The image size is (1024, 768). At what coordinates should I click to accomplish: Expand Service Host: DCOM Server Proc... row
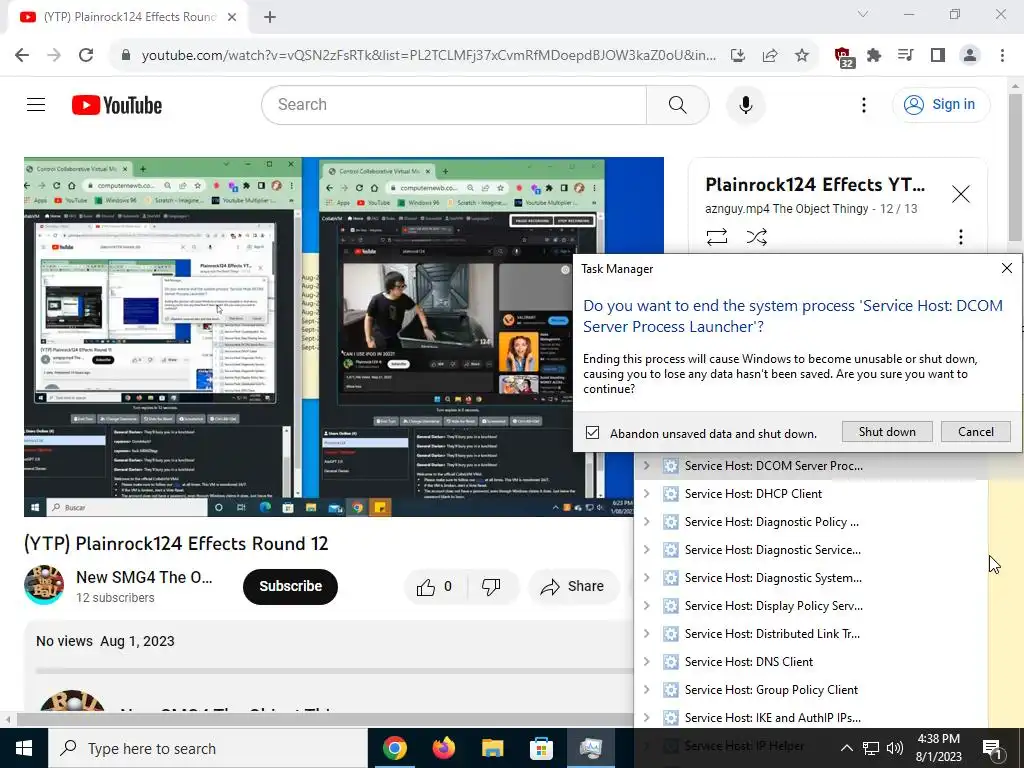click(x=647, y=466)
